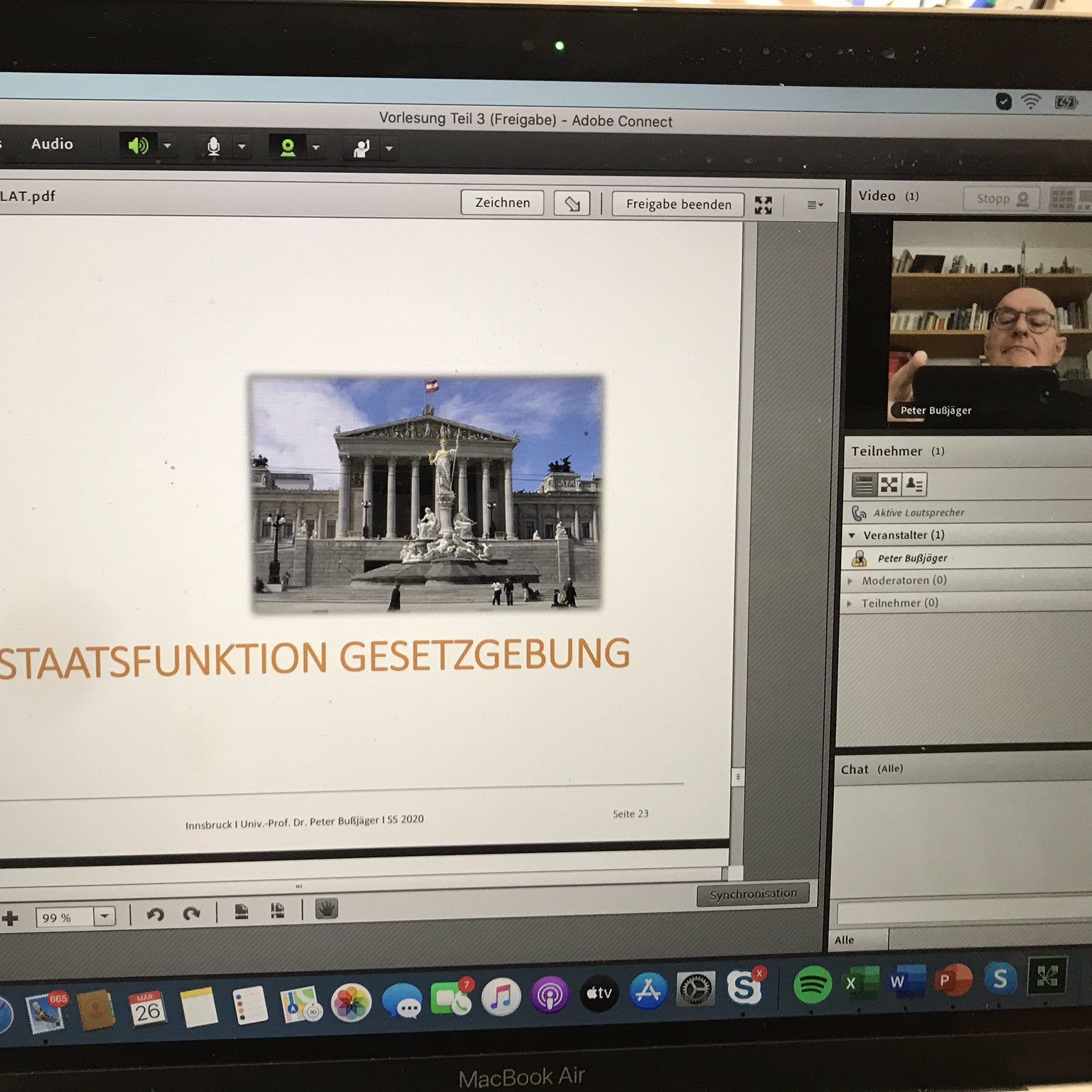The image size is (1092, 1092).
Task: Open the speaker options dropdown arrow
Action: 168,146
